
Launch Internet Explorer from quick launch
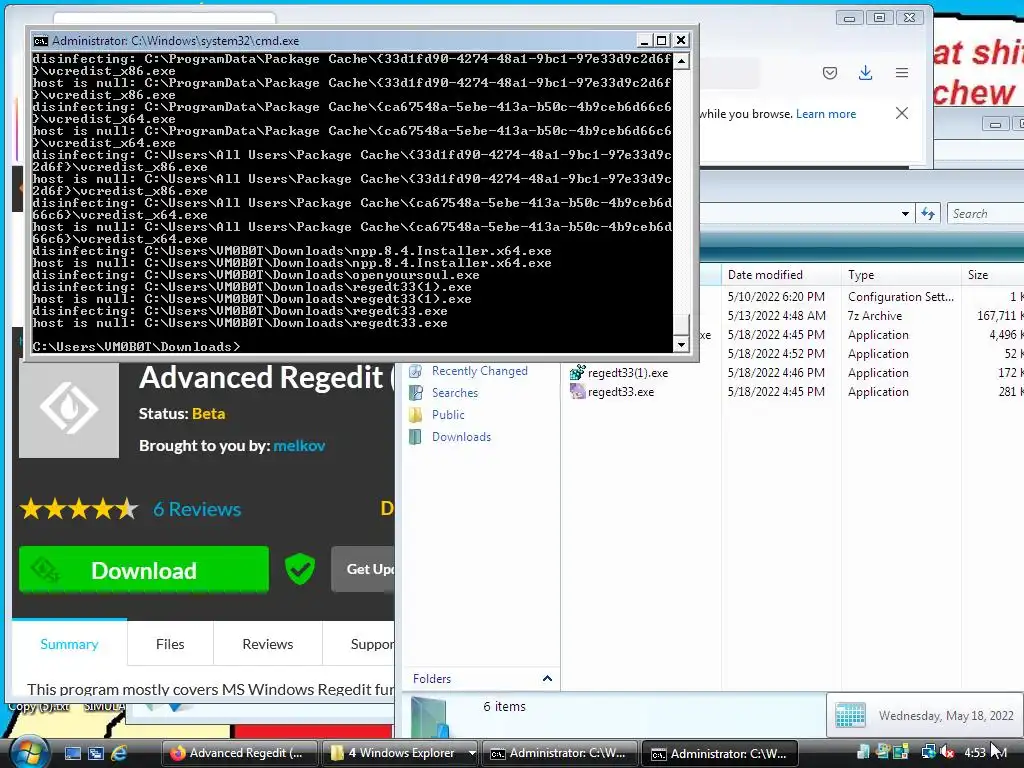(120, 753)
